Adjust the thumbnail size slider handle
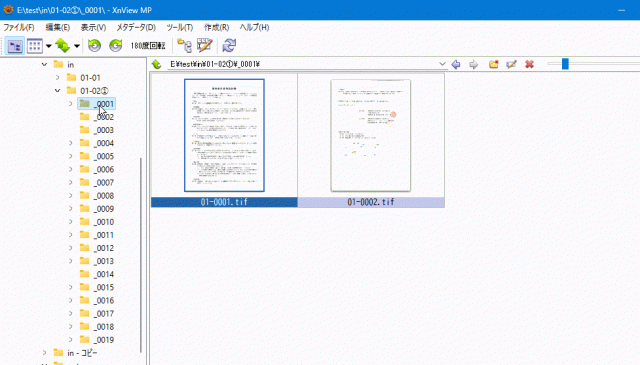The image size is (640, 365). (x=565, y=64)
